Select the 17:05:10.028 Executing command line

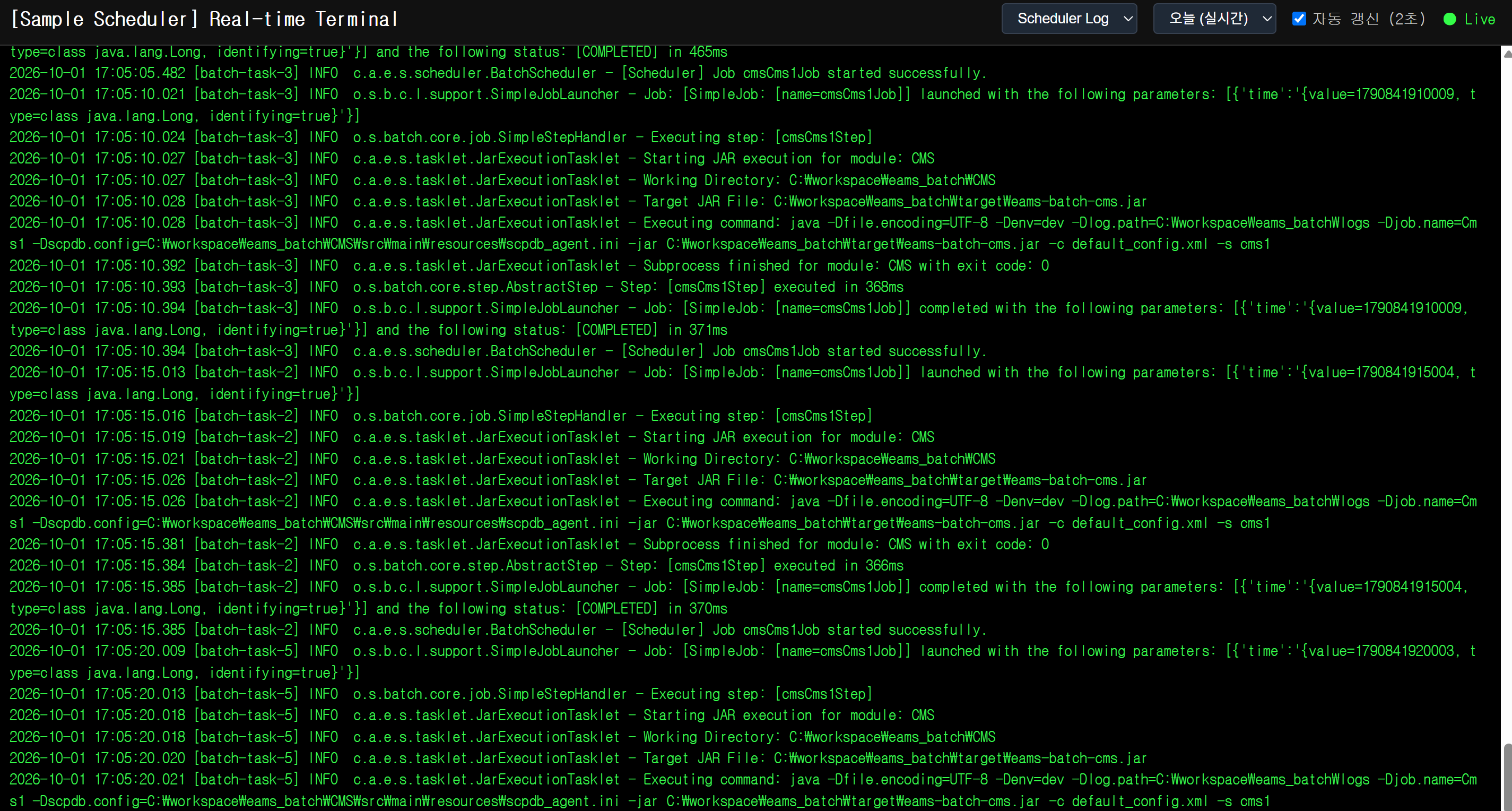coord(743,233)
